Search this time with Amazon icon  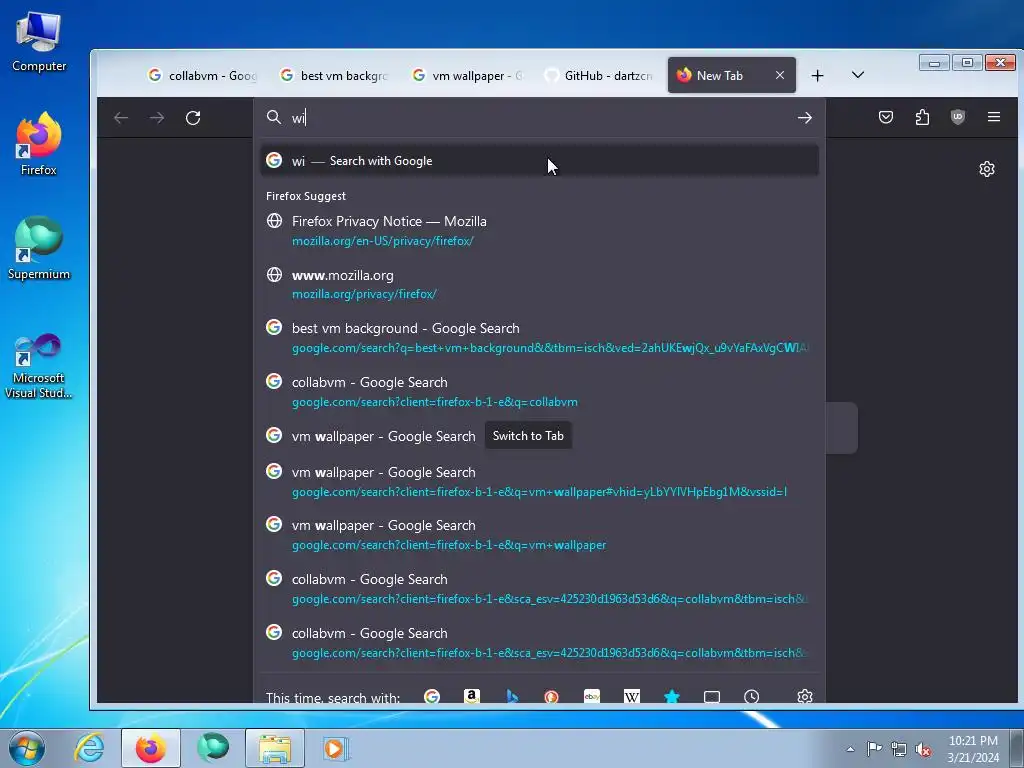(x=472, y=696)
